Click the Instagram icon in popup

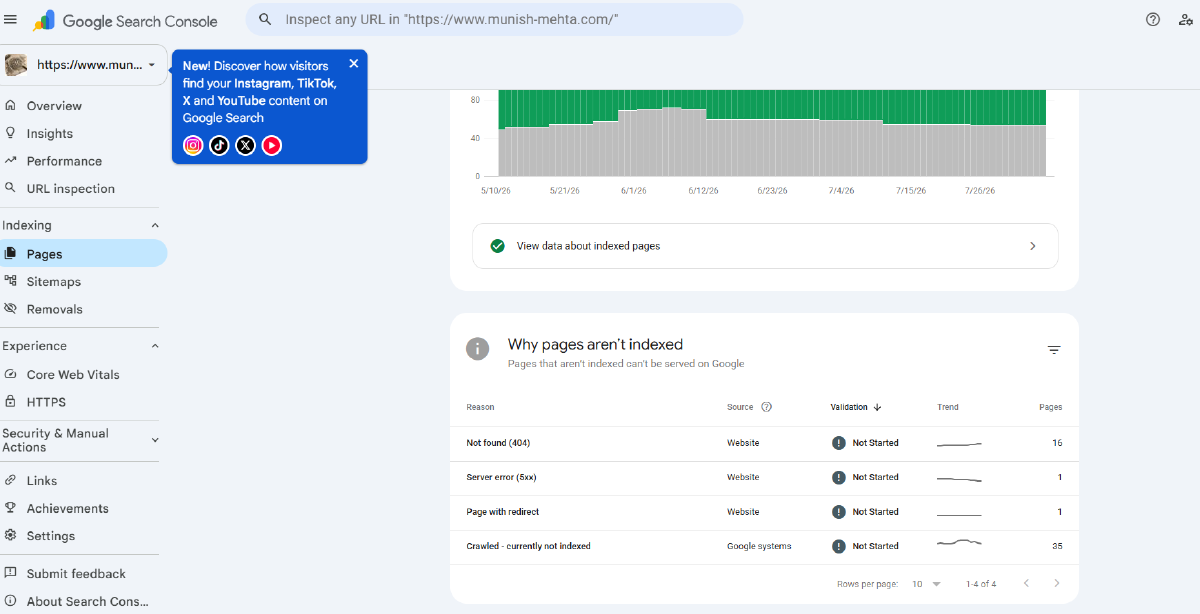(193, 145)
